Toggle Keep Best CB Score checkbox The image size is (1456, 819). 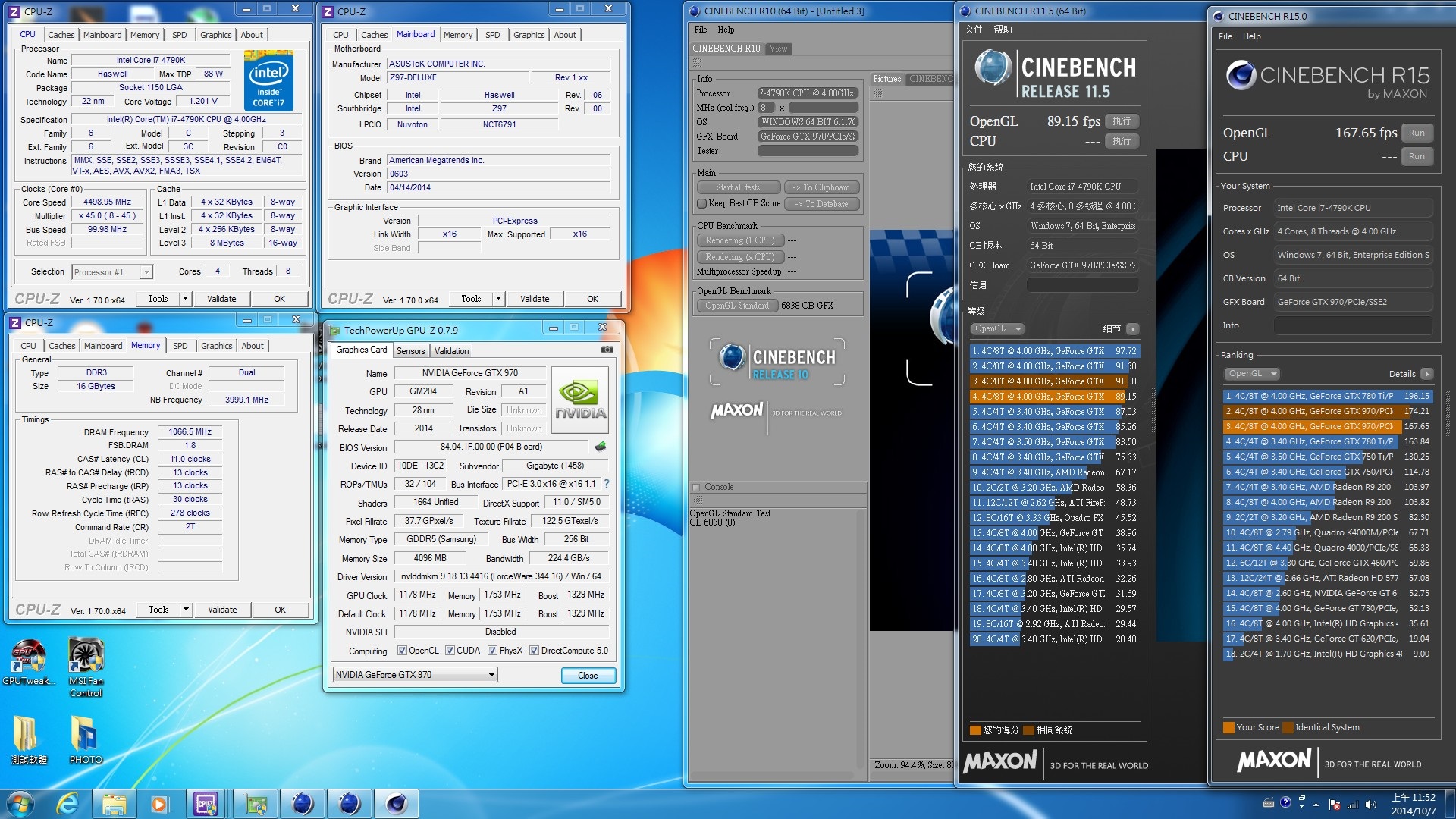(x=701, y=203)
